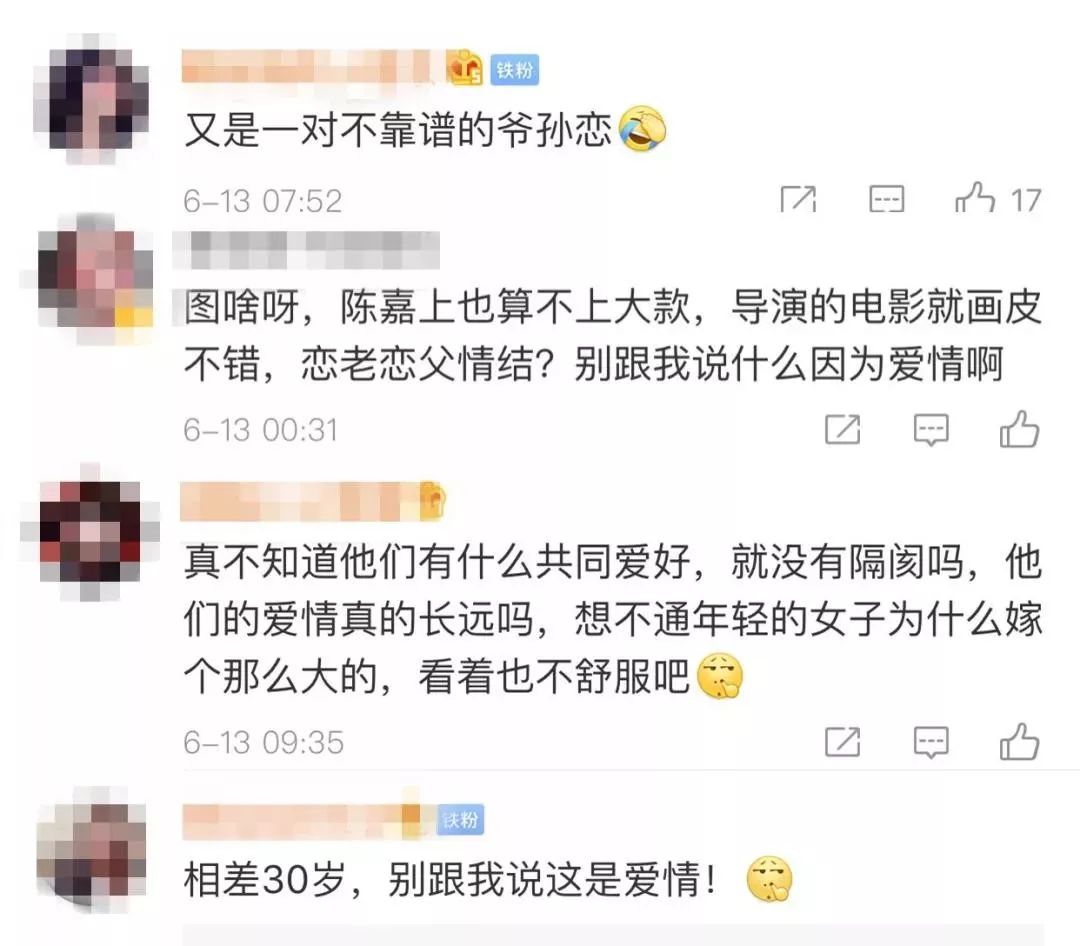Screen dimensions: 1080x946
Task: Click the 铁粉 badge on last comment
Action: (x=460, y=819)
